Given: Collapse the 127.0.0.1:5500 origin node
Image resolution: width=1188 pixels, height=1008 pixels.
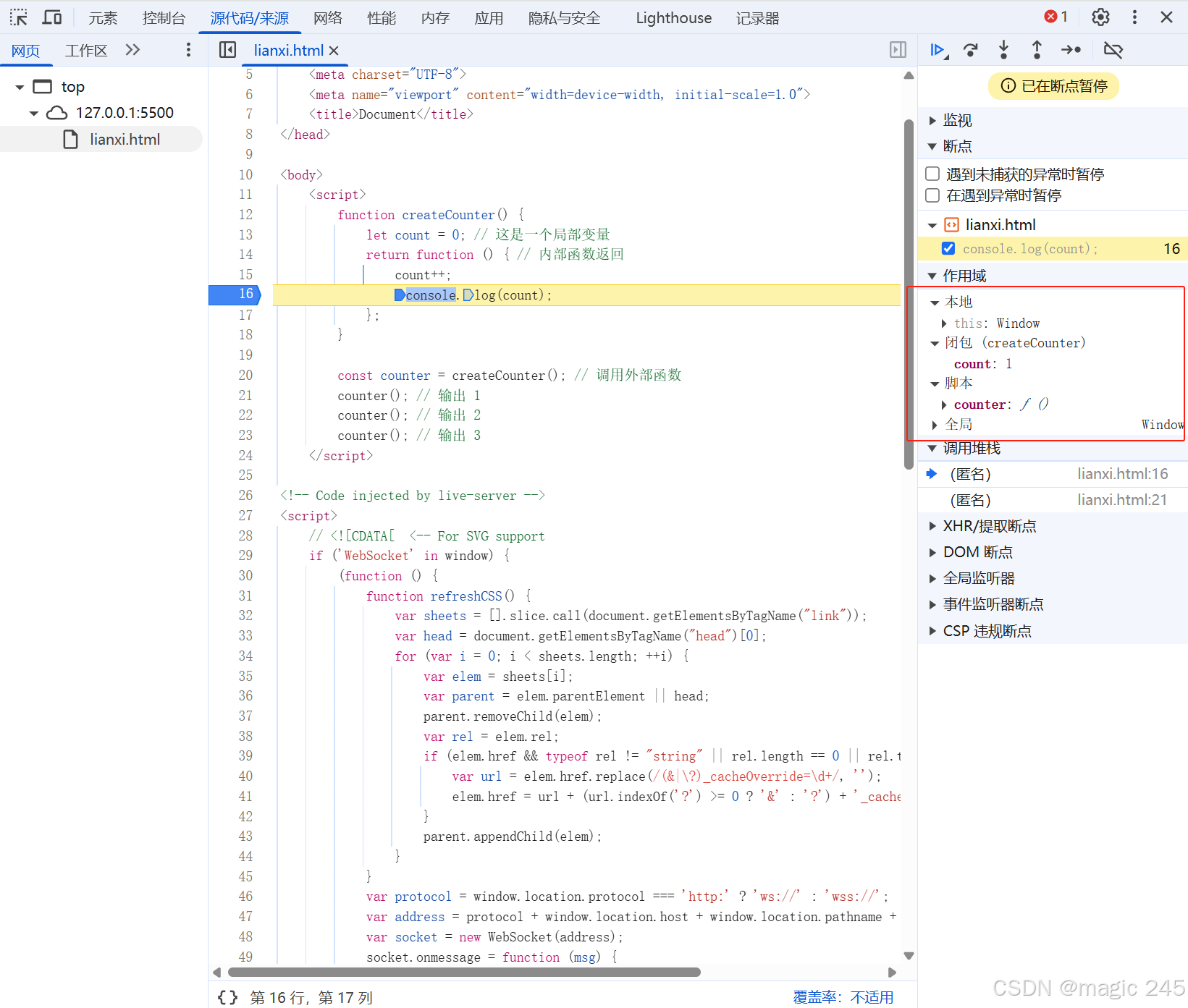Looking at the screenshot, I should [x=34, y=113].
